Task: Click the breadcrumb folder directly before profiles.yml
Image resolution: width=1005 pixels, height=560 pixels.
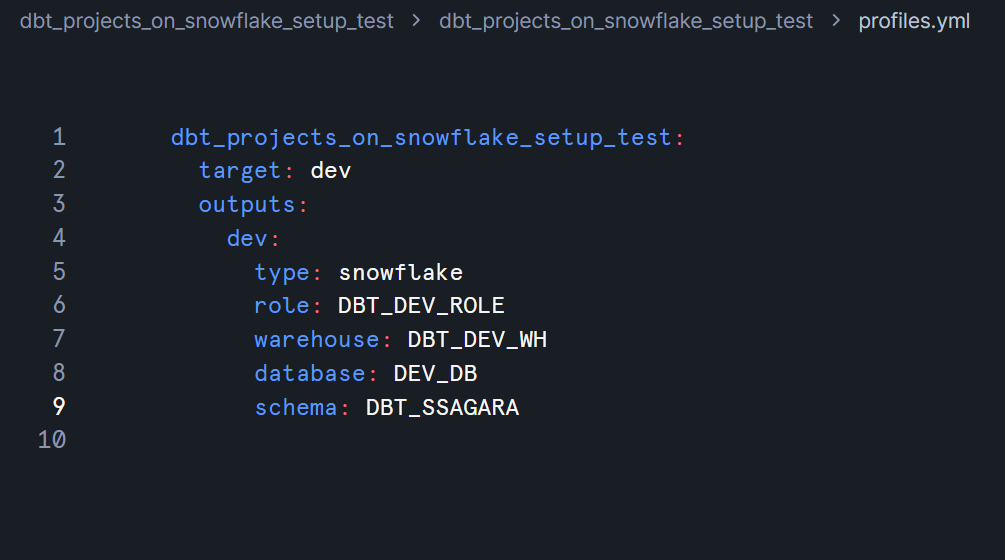Action: tap(626, 21)
